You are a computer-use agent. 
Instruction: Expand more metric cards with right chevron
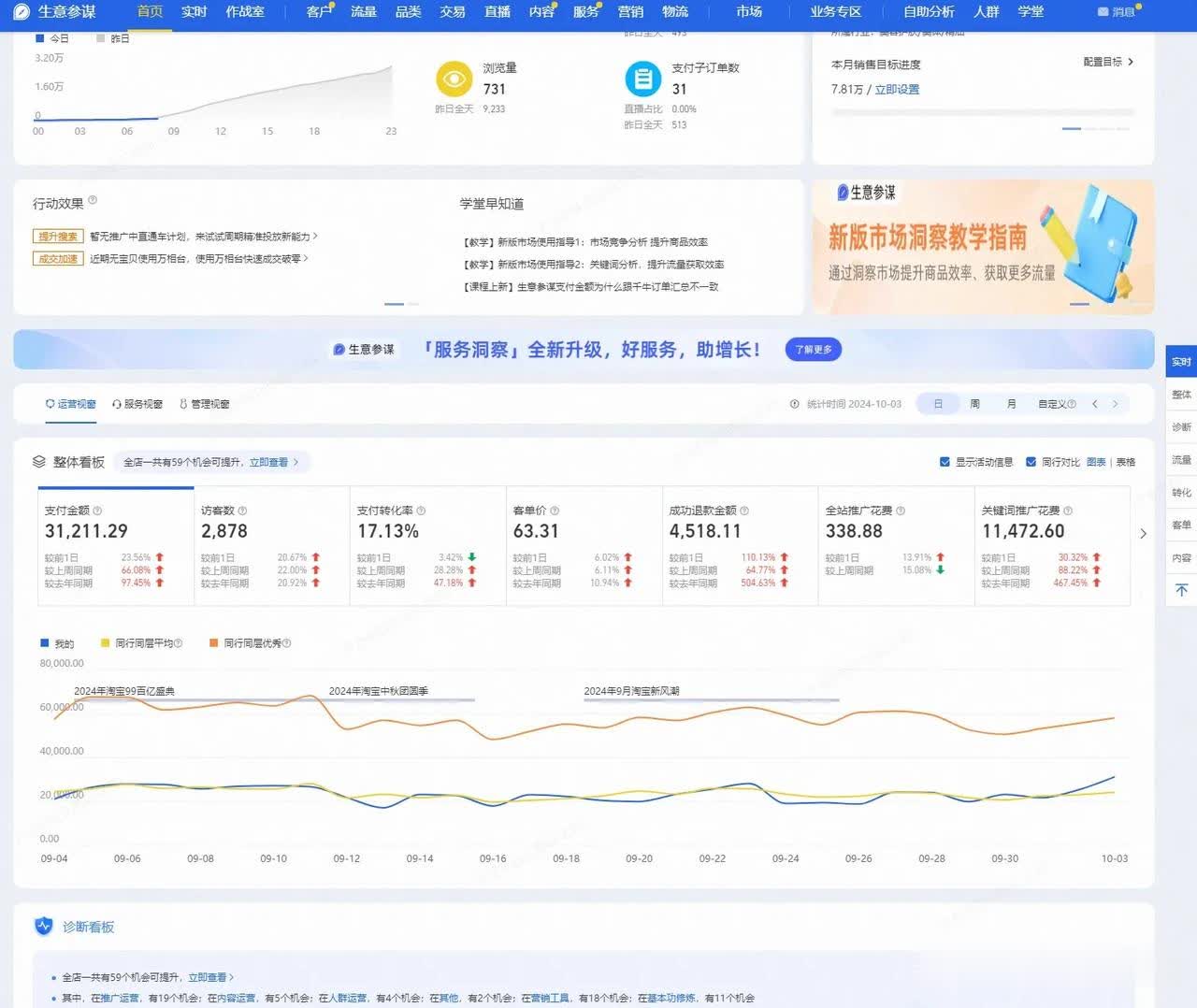coord(1143,534)
